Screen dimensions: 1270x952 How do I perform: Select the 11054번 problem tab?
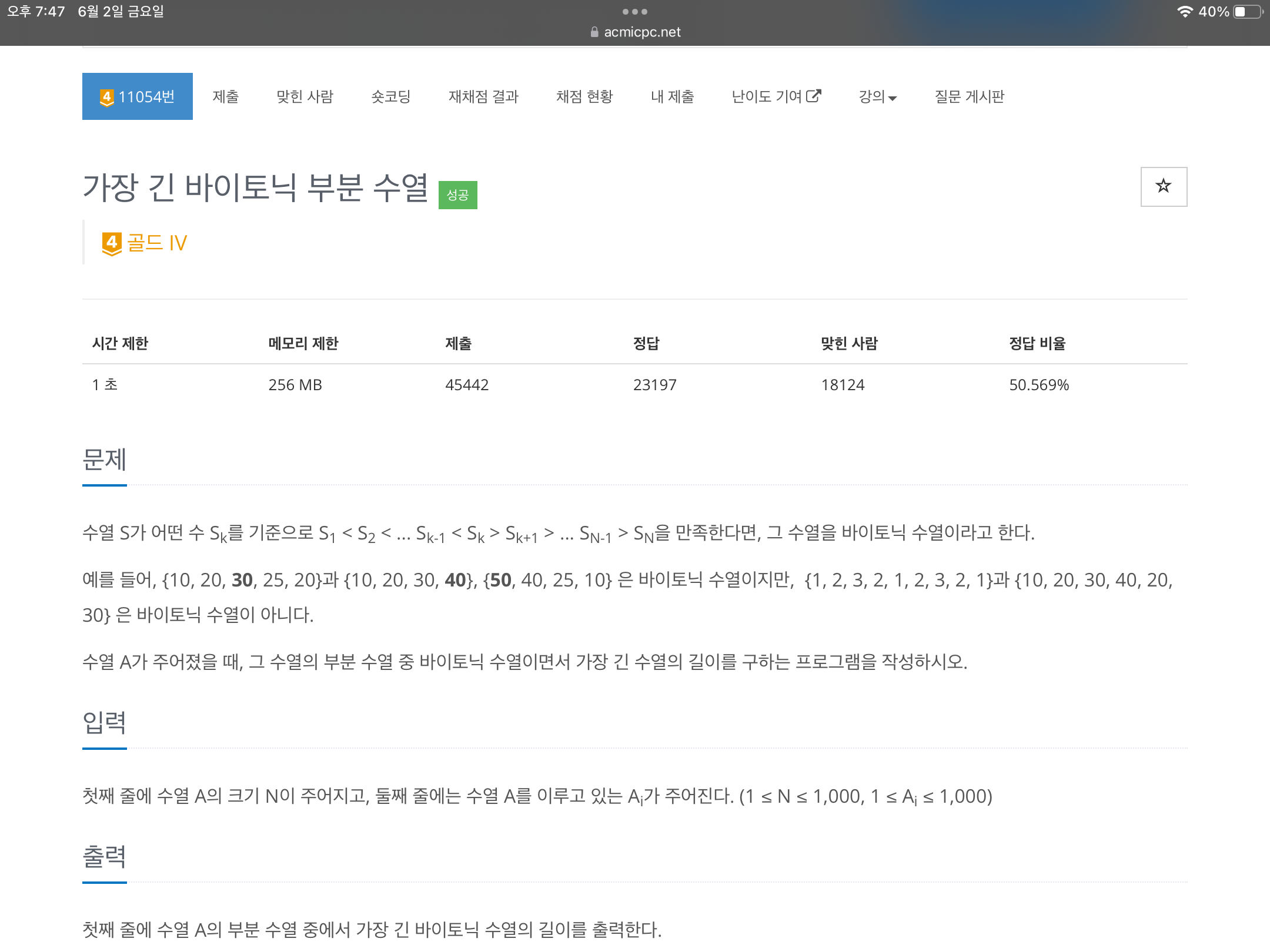tap(138, 96)
